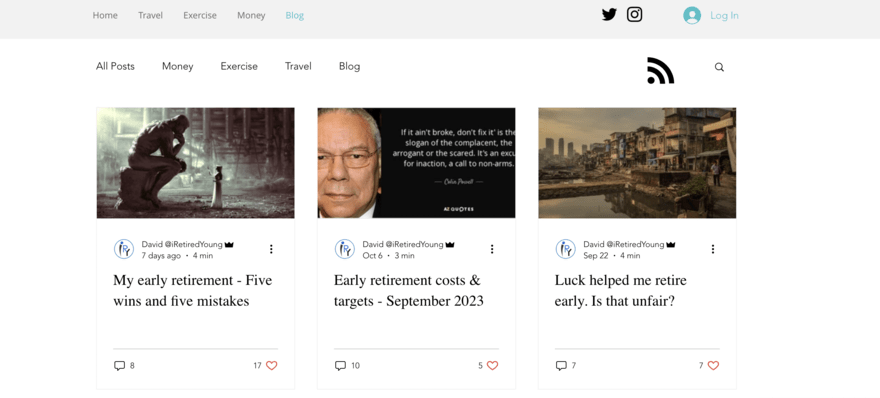Image resolution: width=880 pixels, height=398 pixels.
Task: Select the Money category under All Posts row
Action: 177,66
